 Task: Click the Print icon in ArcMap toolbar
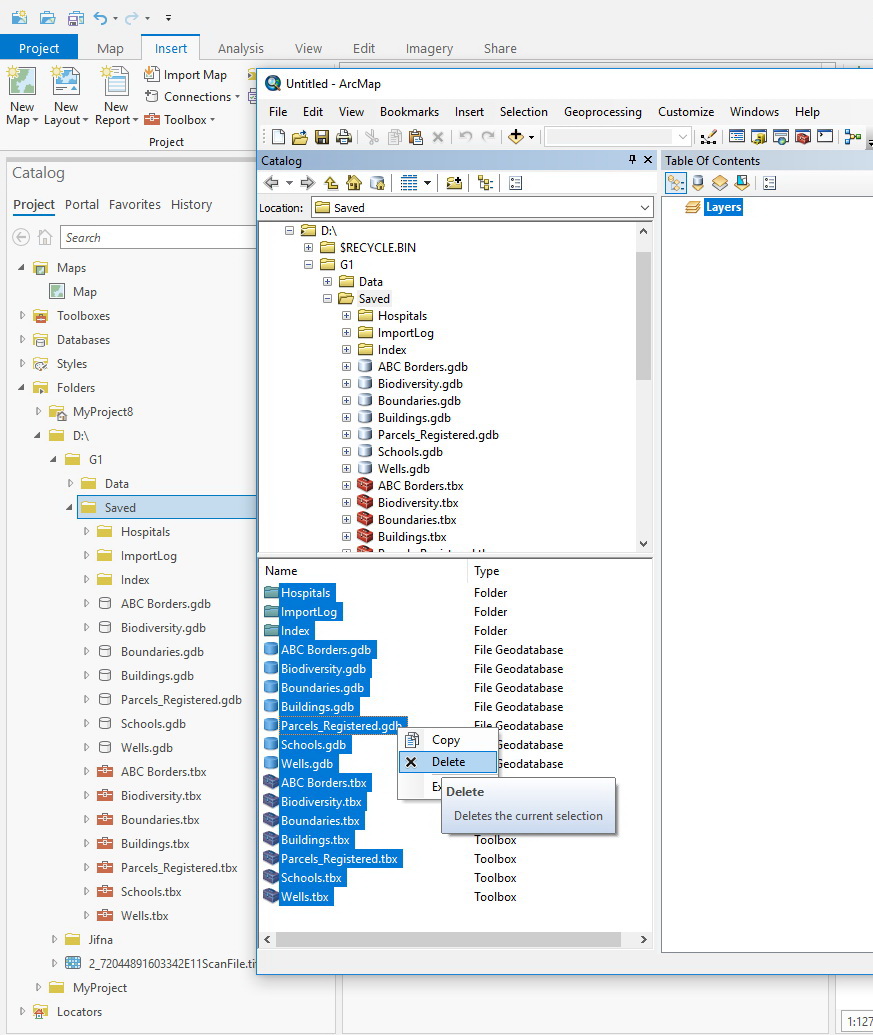(343, 137)
